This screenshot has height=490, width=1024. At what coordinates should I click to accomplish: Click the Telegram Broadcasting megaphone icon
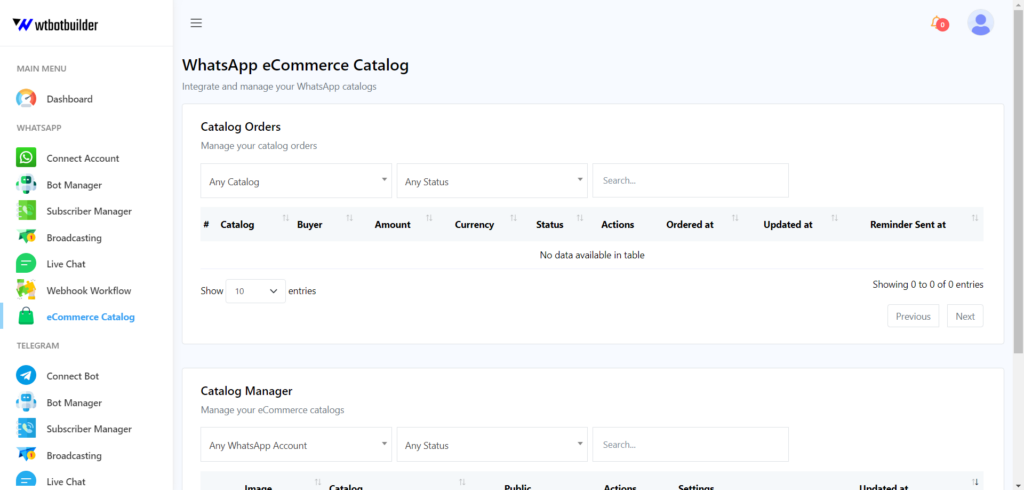click(x=26, y=455)
